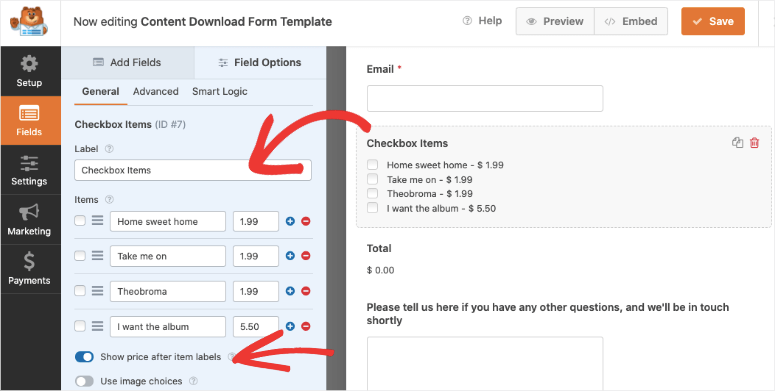Remove the I want the album item

pyautogui.click(x=305, y=326)
